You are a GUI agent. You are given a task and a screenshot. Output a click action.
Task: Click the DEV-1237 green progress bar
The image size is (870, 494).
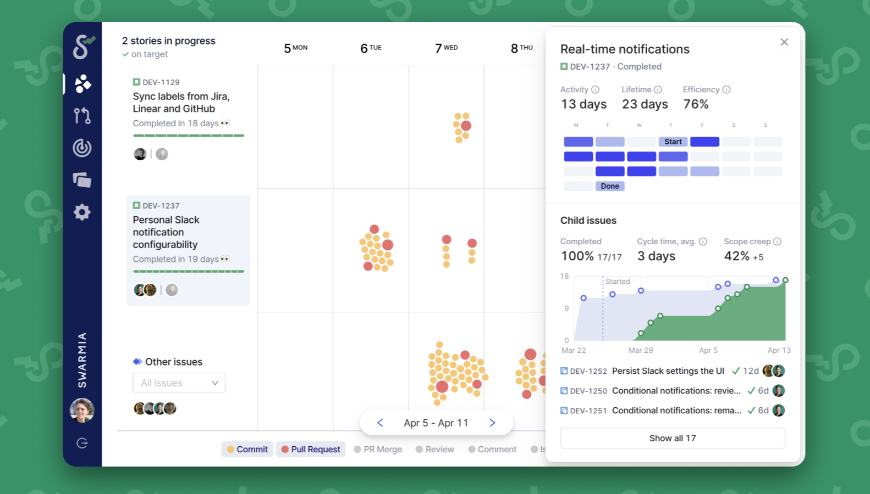tap(189, 271)
